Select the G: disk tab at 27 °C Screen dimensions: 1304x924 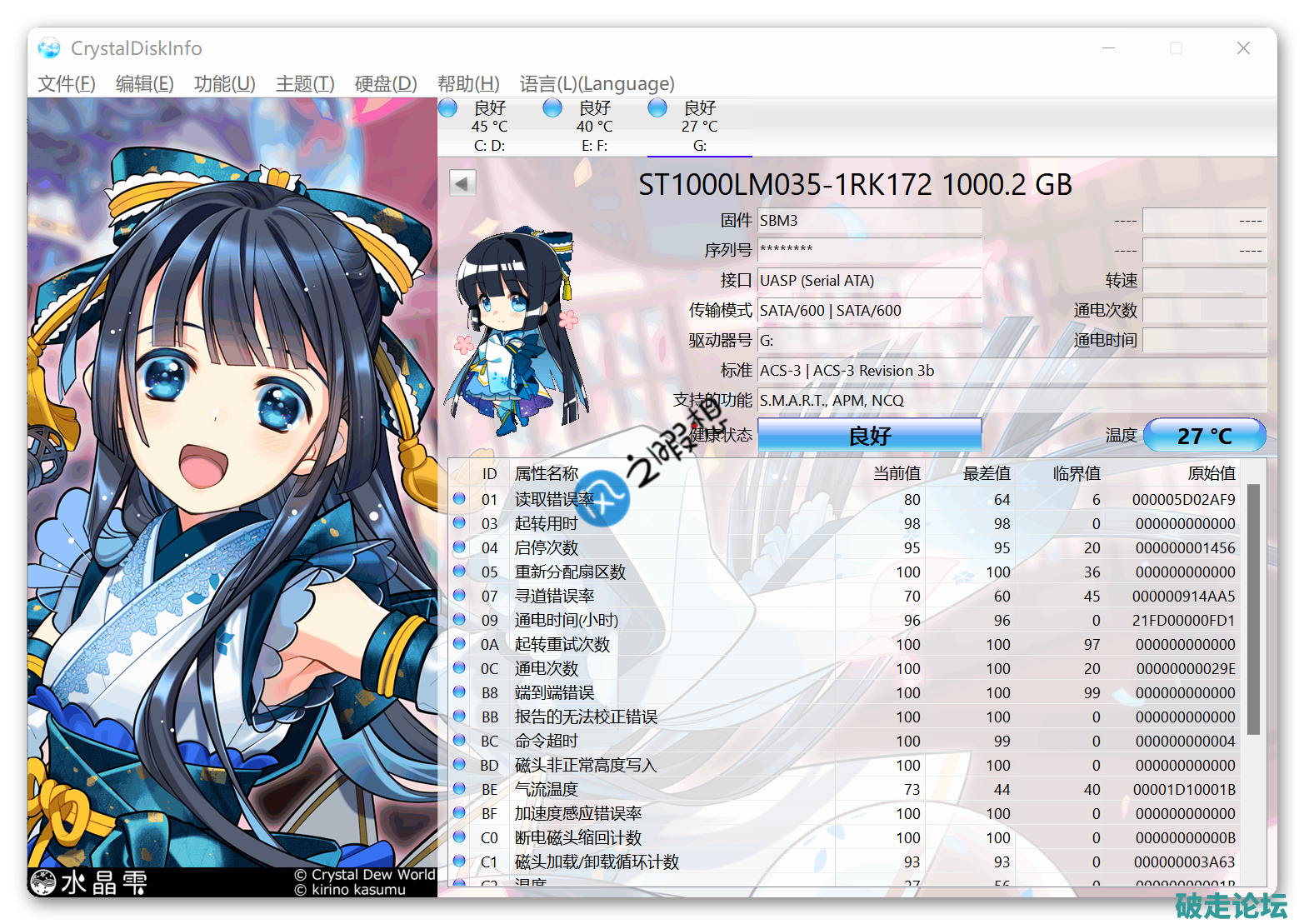[x=699, y=127]
